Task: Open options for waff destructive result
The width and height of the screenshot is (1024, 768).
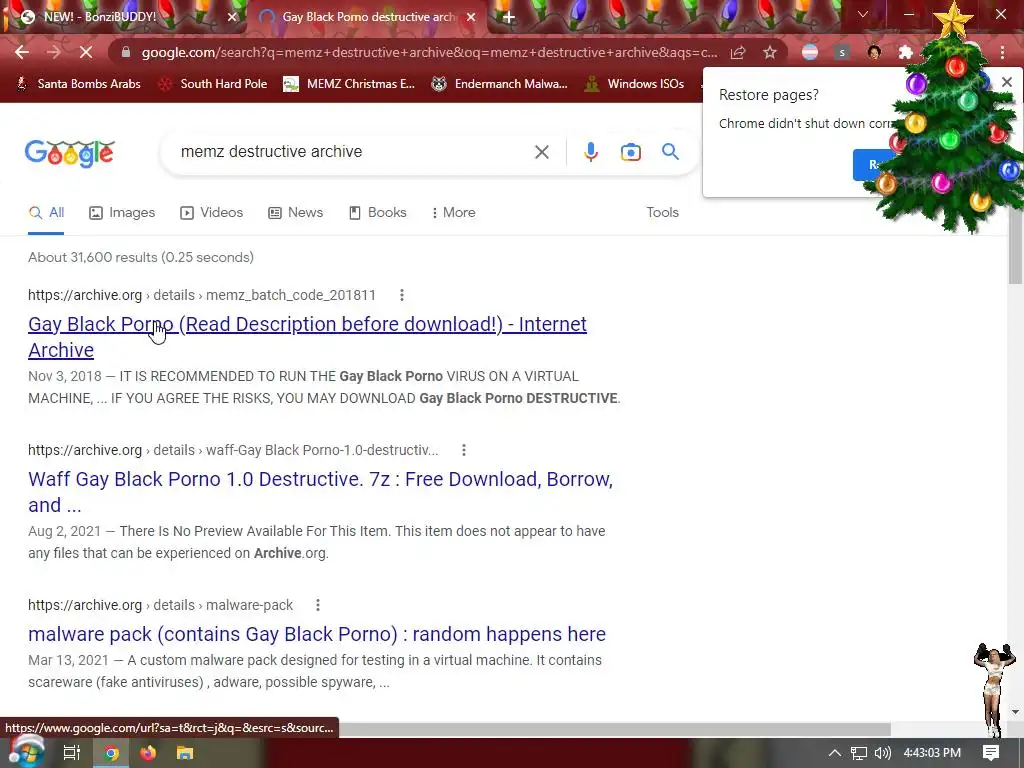Action: [464, 450]
